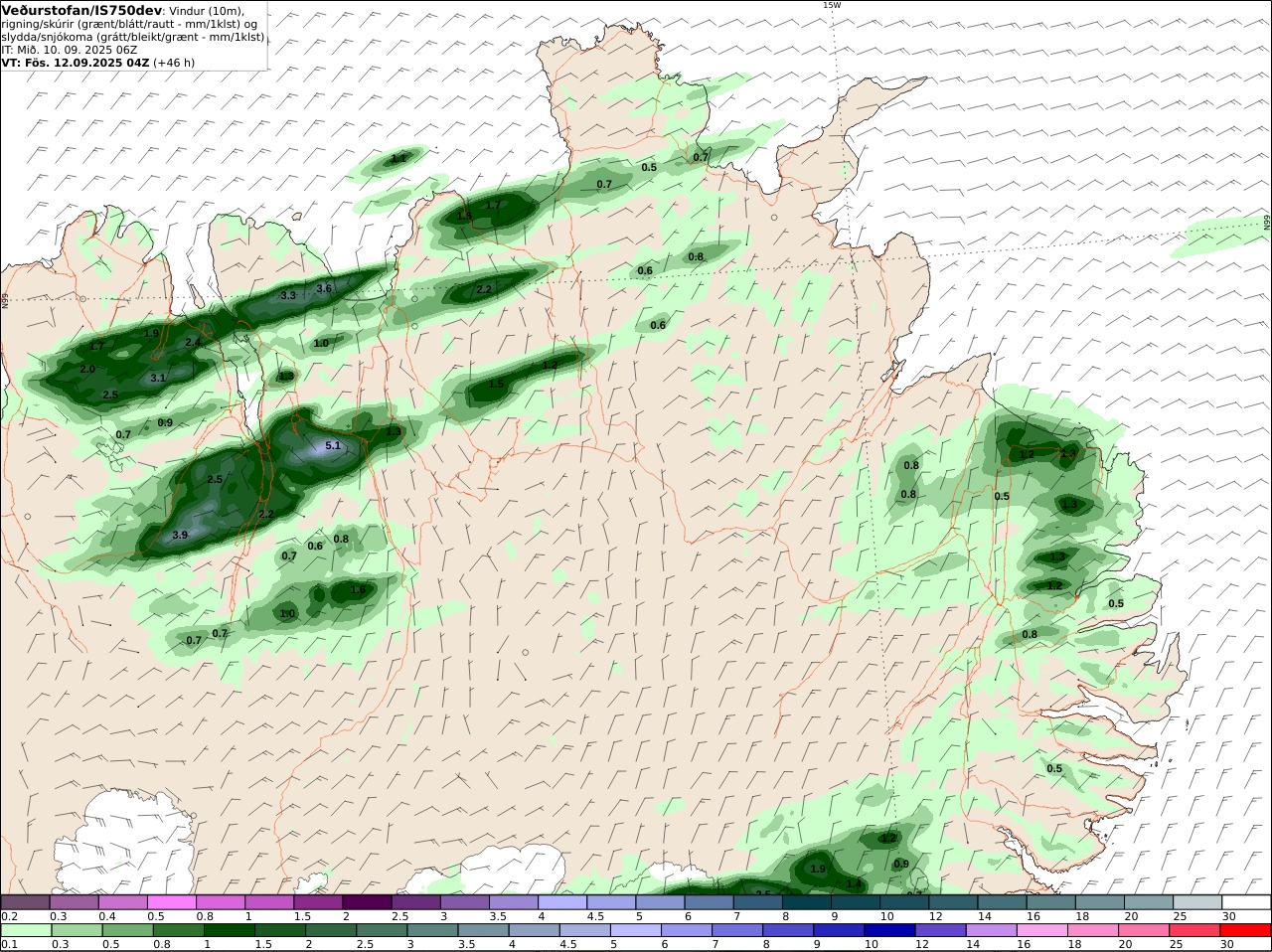The height and width of the screenshot is (952, 1272).
Task: Click the 3.3 precipitation value
Action: [288, 295]
